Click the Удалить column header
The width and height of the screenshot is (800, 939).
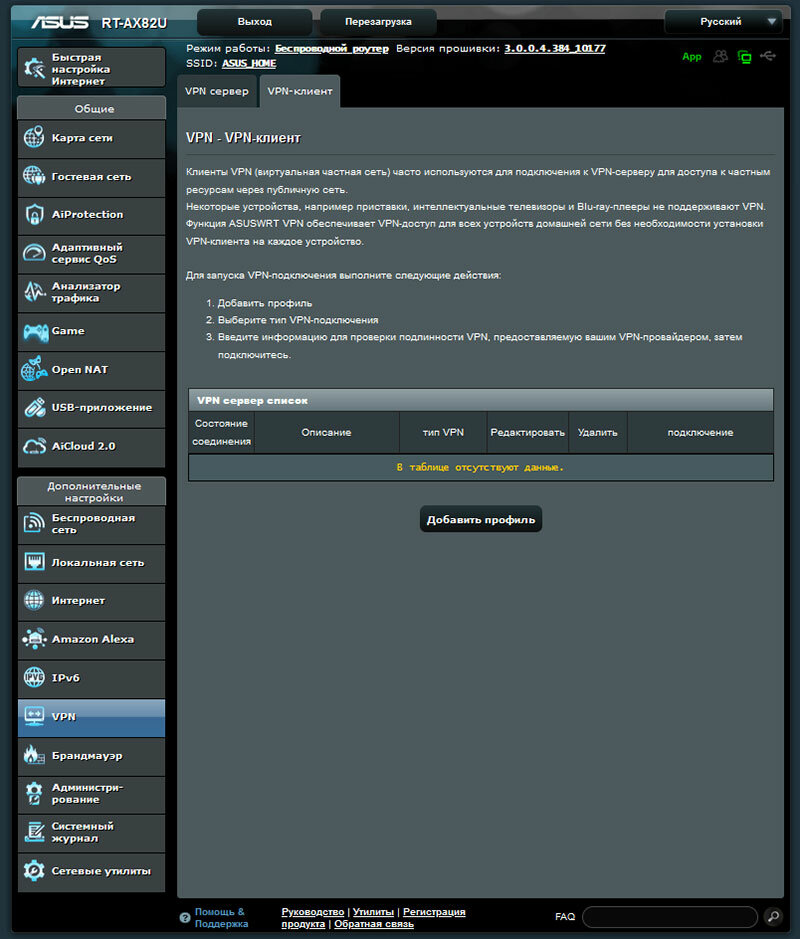598,432
